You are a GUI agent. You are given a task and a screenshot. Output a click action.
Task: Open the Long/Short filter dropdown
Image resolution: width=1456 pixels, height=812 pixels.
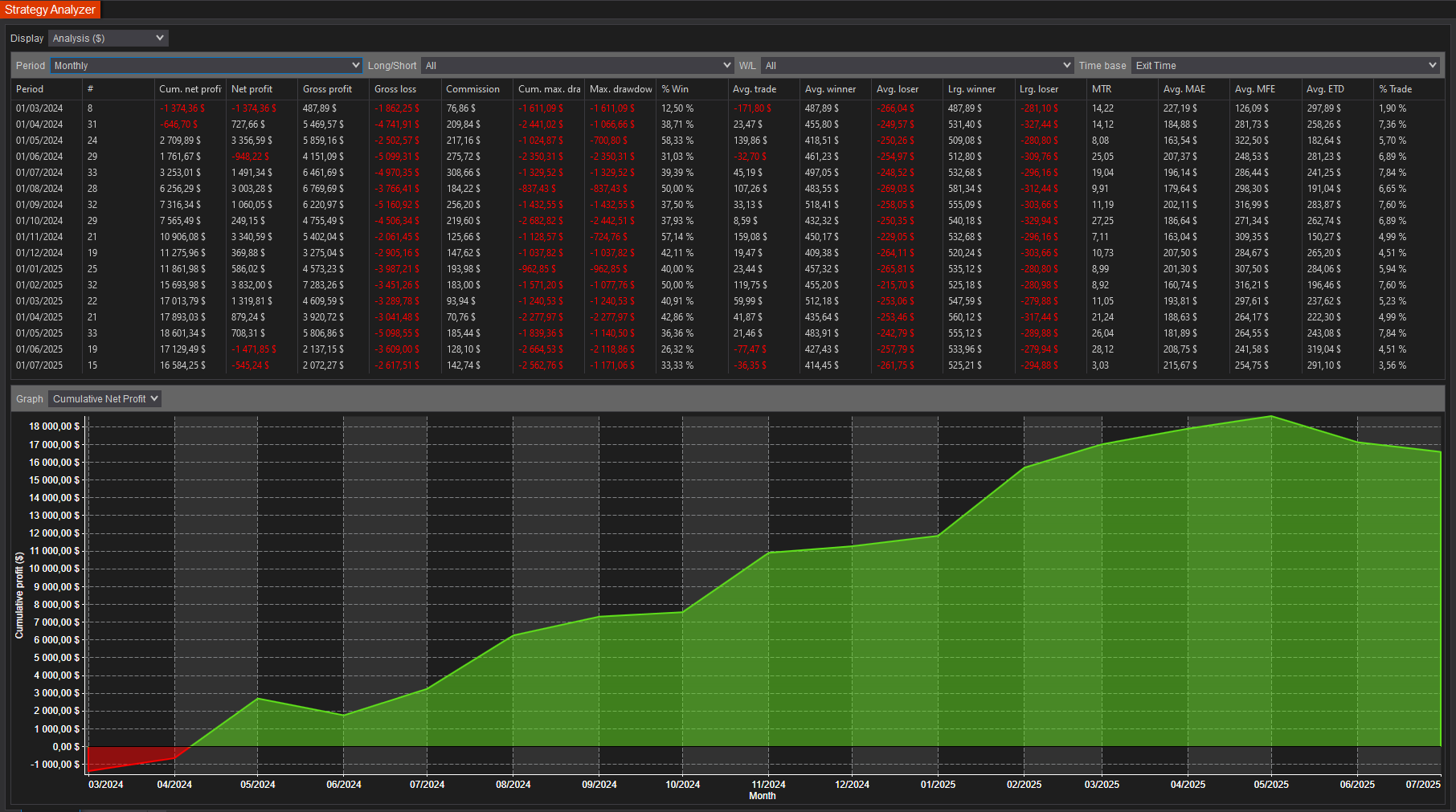tap(576, 66)
